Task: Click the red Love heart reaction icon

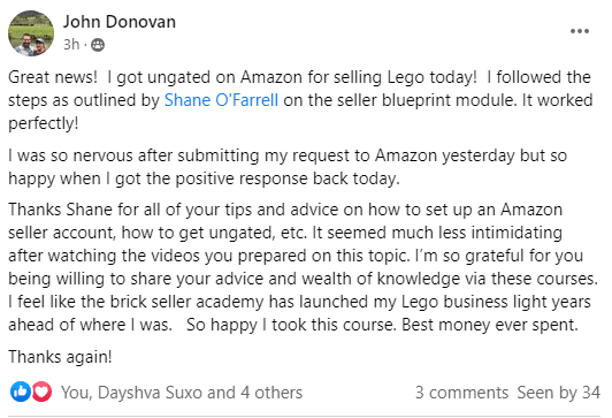Action: pos(42,391)
